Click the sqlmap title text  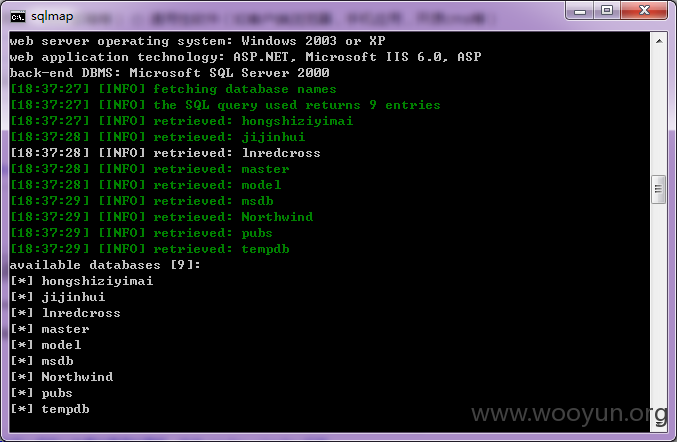tap(52, 16)
